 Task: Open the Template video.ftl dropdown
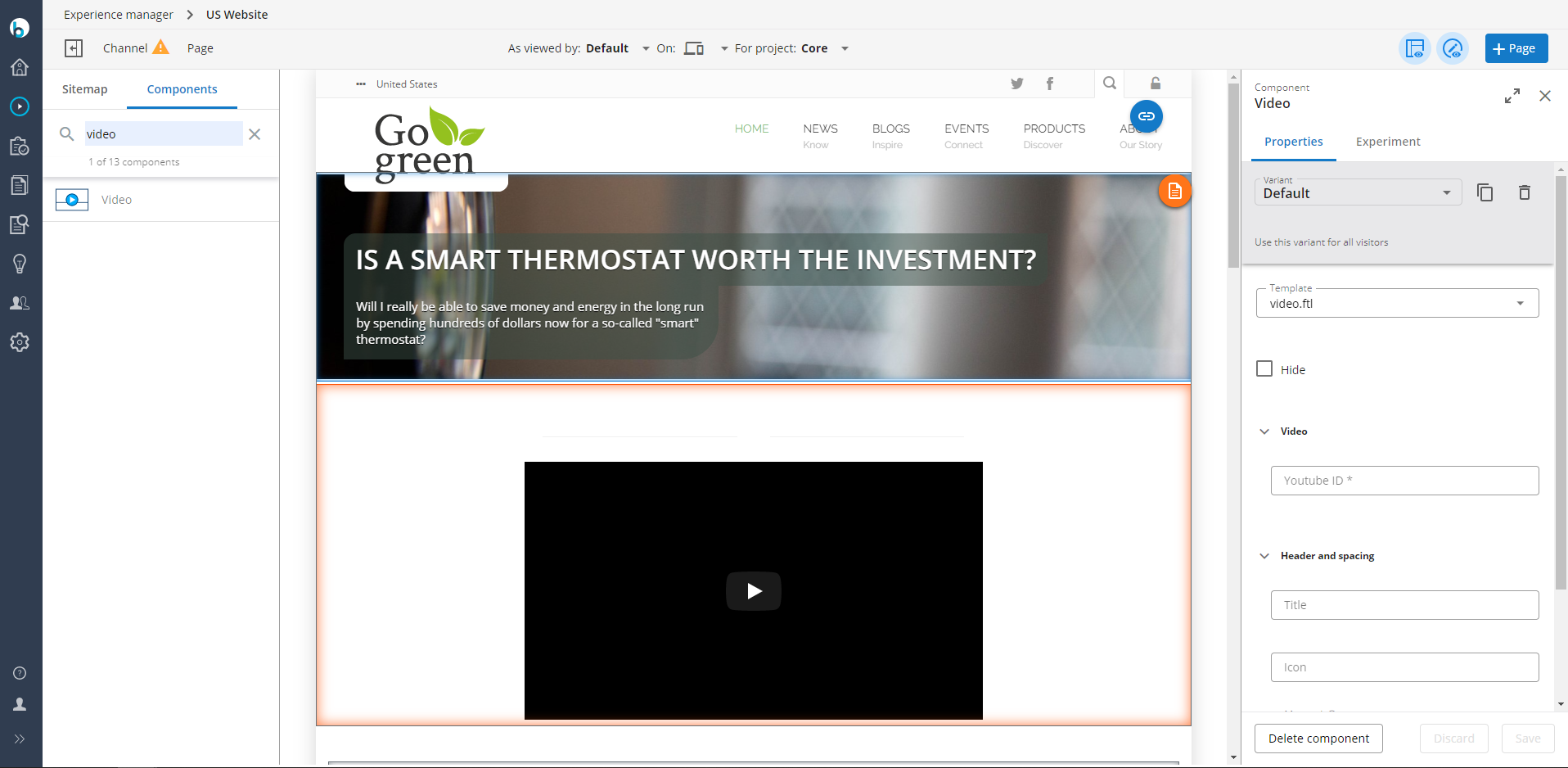click(x=1397, y=304)
